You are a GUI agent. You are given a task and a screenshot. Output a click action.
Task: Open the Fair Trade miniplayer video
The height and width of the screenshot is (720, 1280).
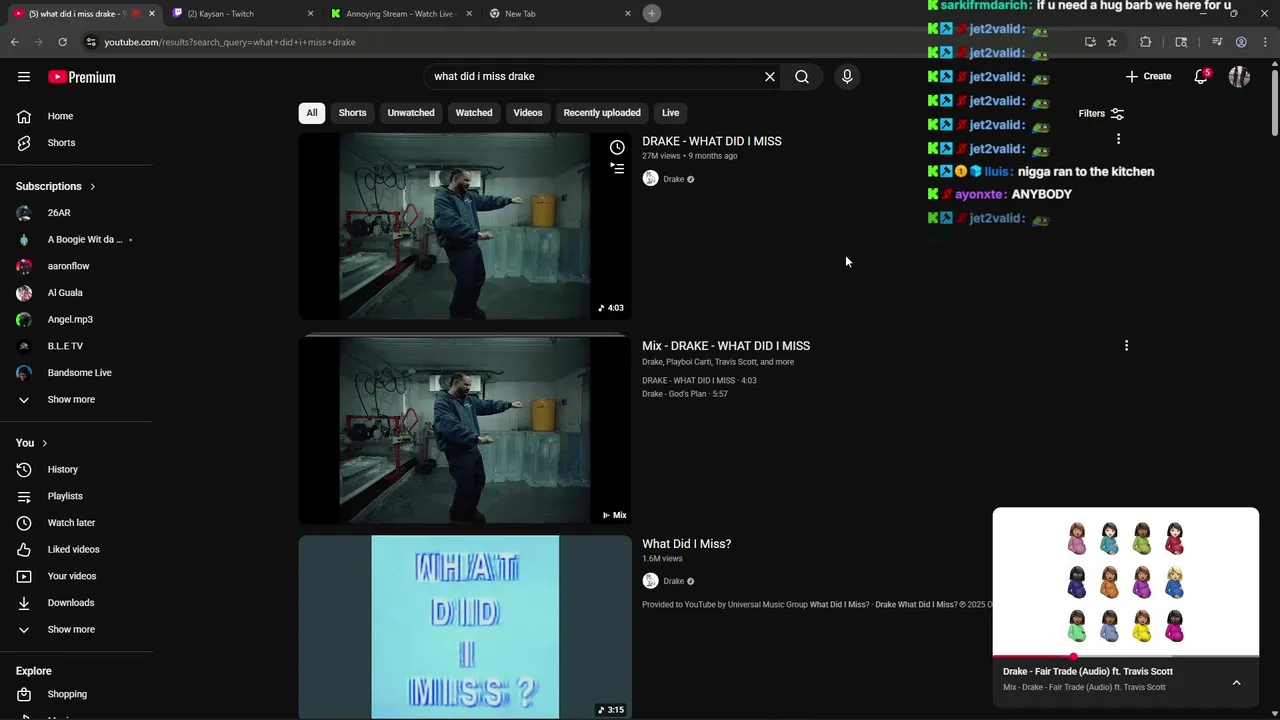(x=1126, y=583)
